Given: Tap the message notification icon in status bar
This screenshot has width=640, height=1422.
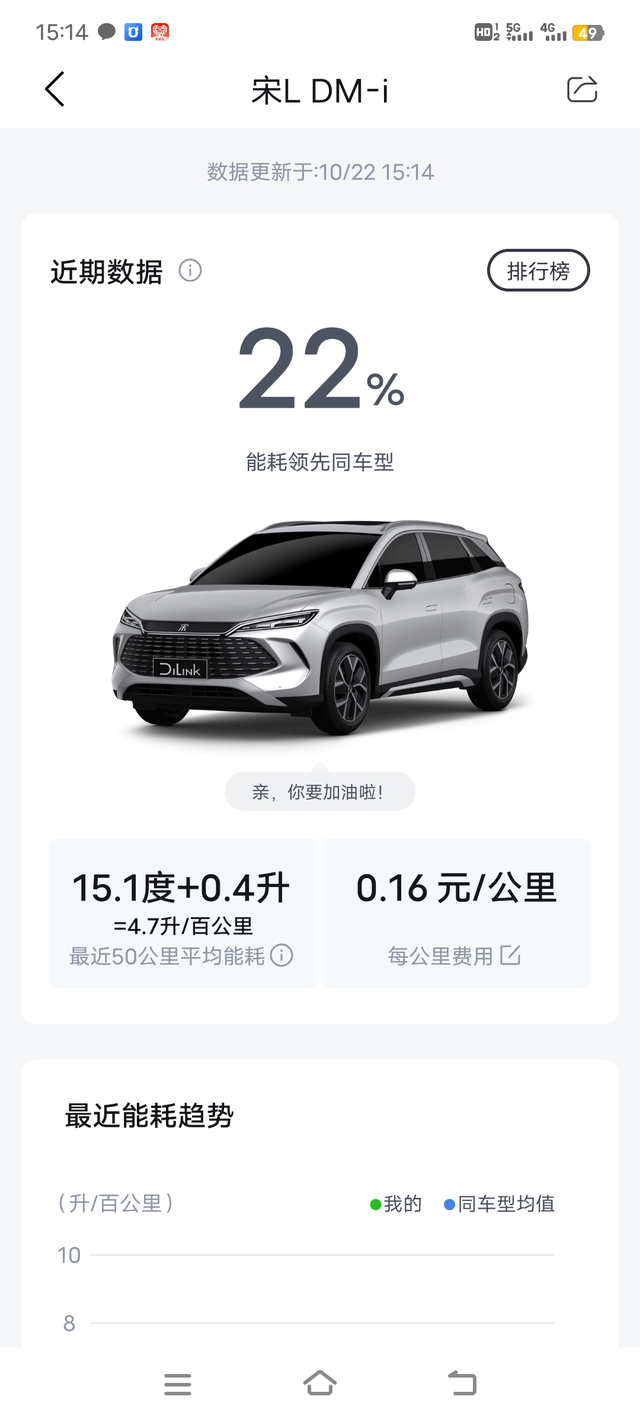Looking at the screenshot, I should point(106,32).
